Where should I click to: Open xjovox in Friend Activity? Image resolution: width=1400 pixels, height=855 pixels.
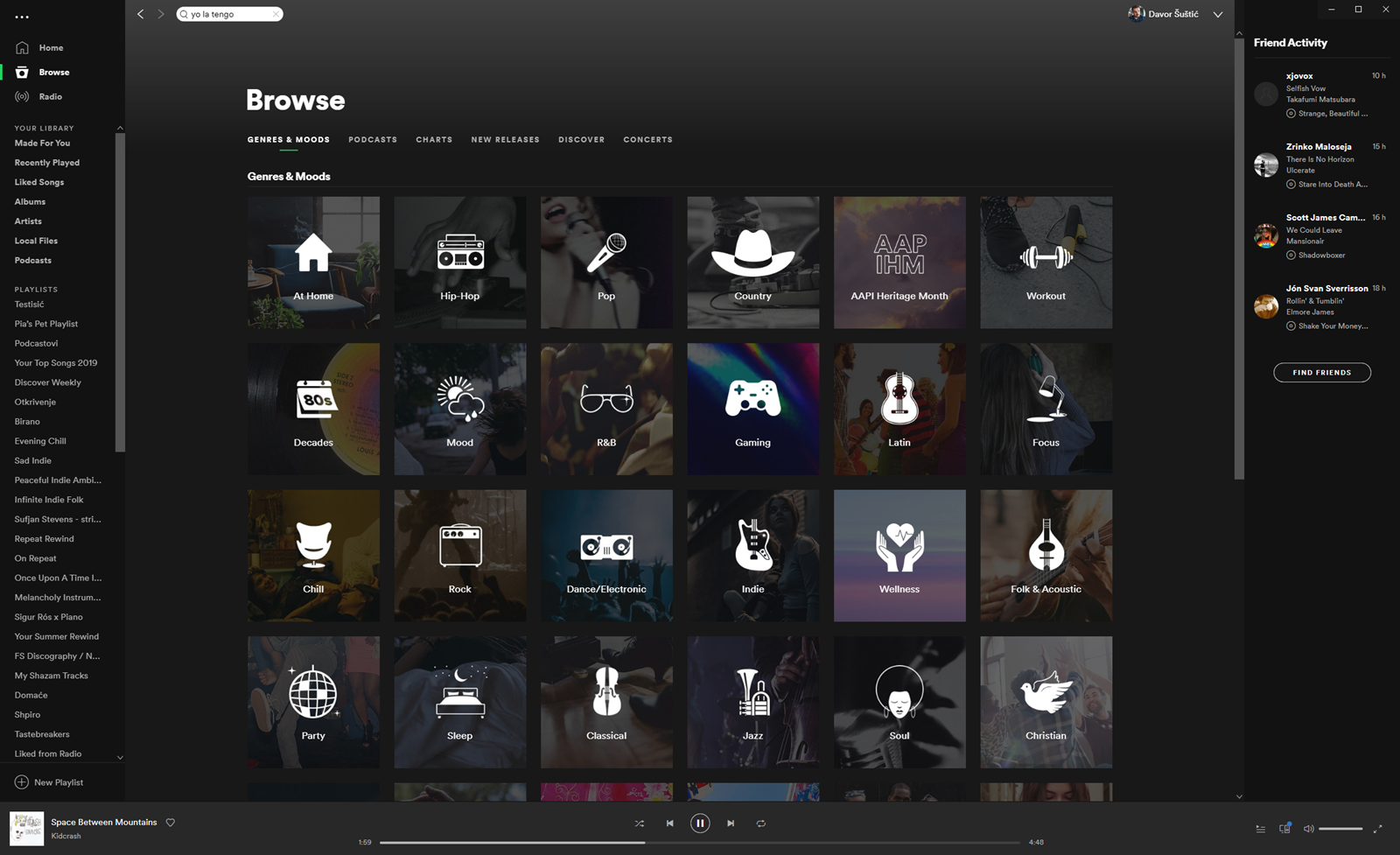(1299, 76)
